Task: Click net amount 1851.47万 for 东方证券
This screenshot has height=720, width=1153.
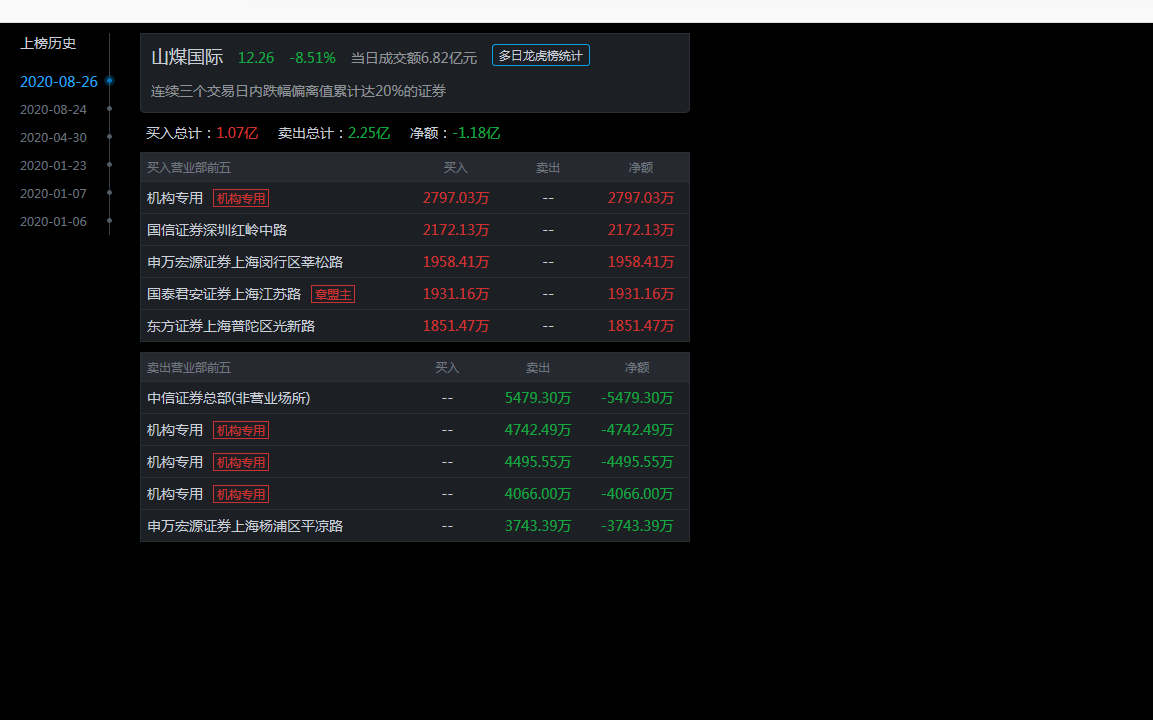Action: [x=640, y=326]
